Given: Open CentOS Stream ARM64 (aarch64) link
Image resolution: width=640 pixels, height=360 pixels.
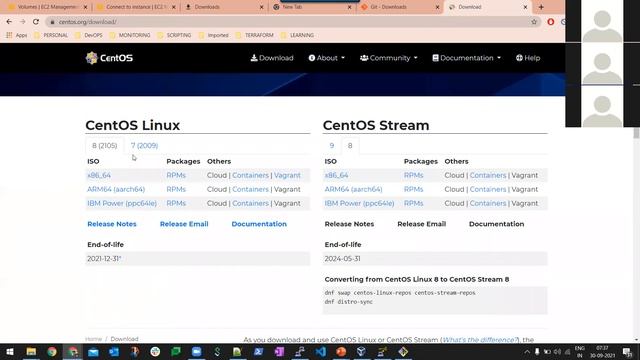Looking at the screenshot, I should 353,189.
